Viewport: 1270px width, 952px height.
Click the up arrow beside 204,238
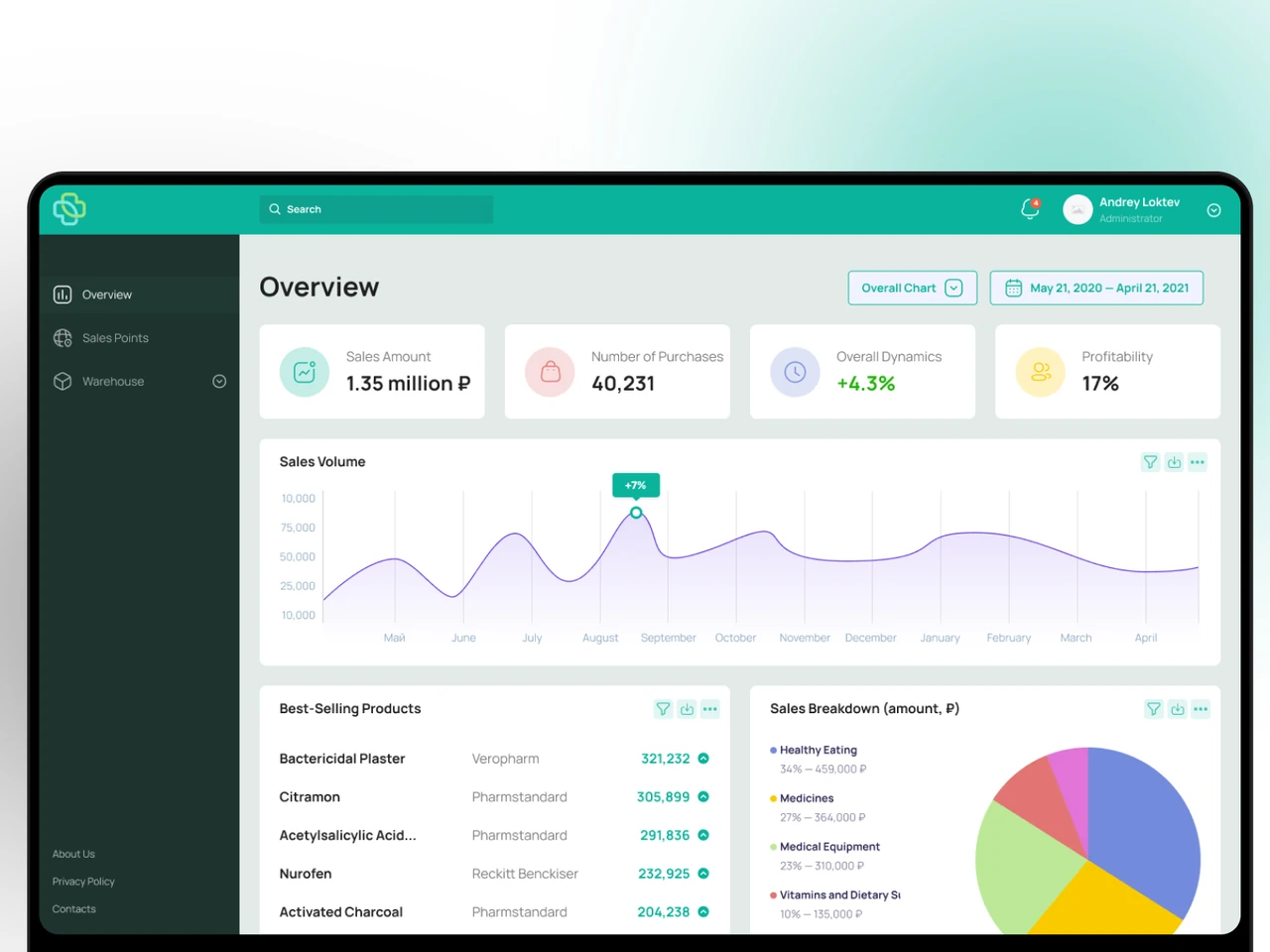click(x=703, y=912)
